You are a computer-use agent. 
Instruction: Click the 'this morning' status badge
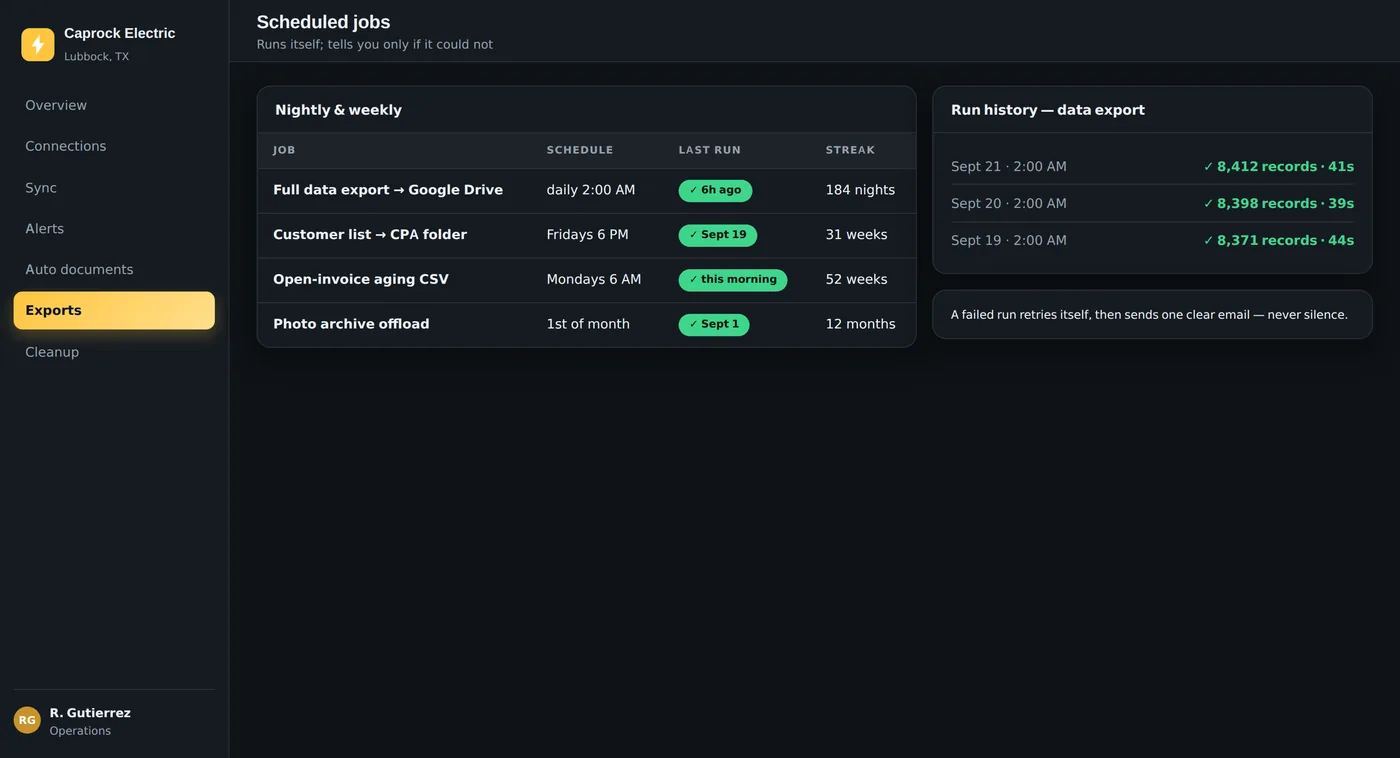pyautogui.click(x=733, y=280)
